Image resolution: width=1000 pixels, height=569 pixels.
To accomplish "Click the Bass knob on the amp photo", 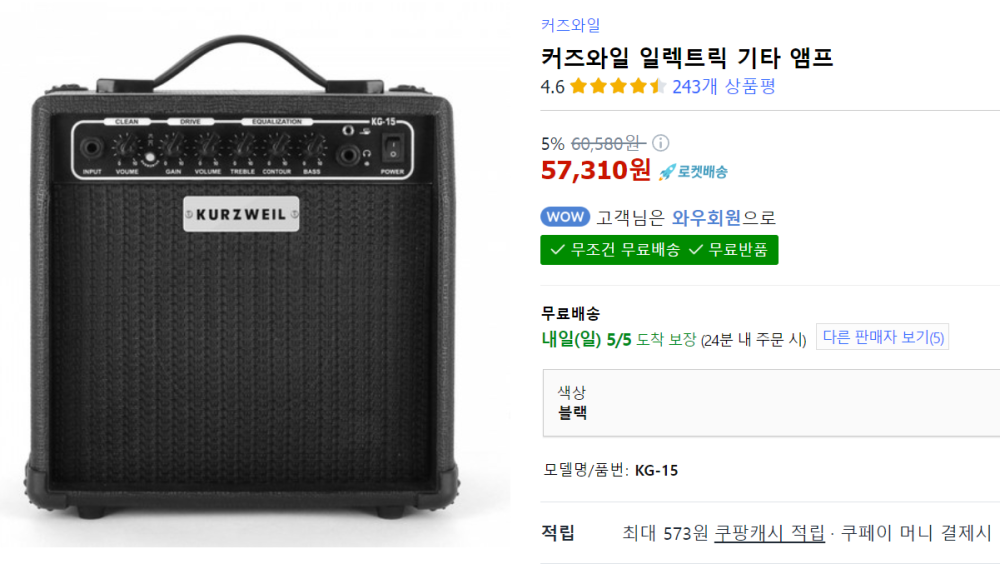I will 311,146.
